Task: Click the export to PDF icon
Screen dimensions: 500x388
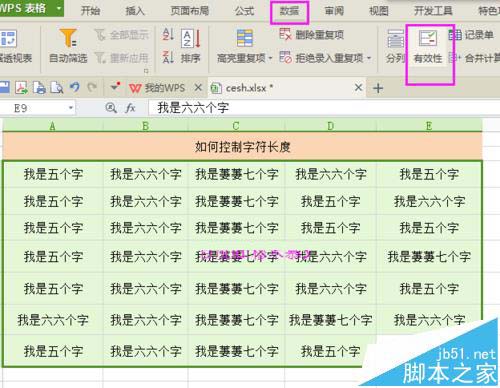Action: (21, 88)
